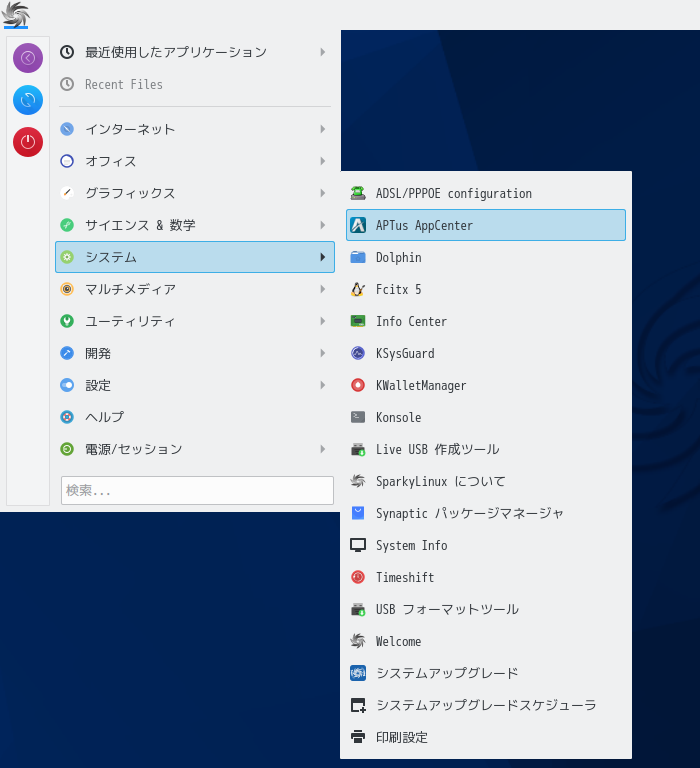The image size is (700, 768).
Task: Click the red power-off round button
Action: (x=28, y=142)
